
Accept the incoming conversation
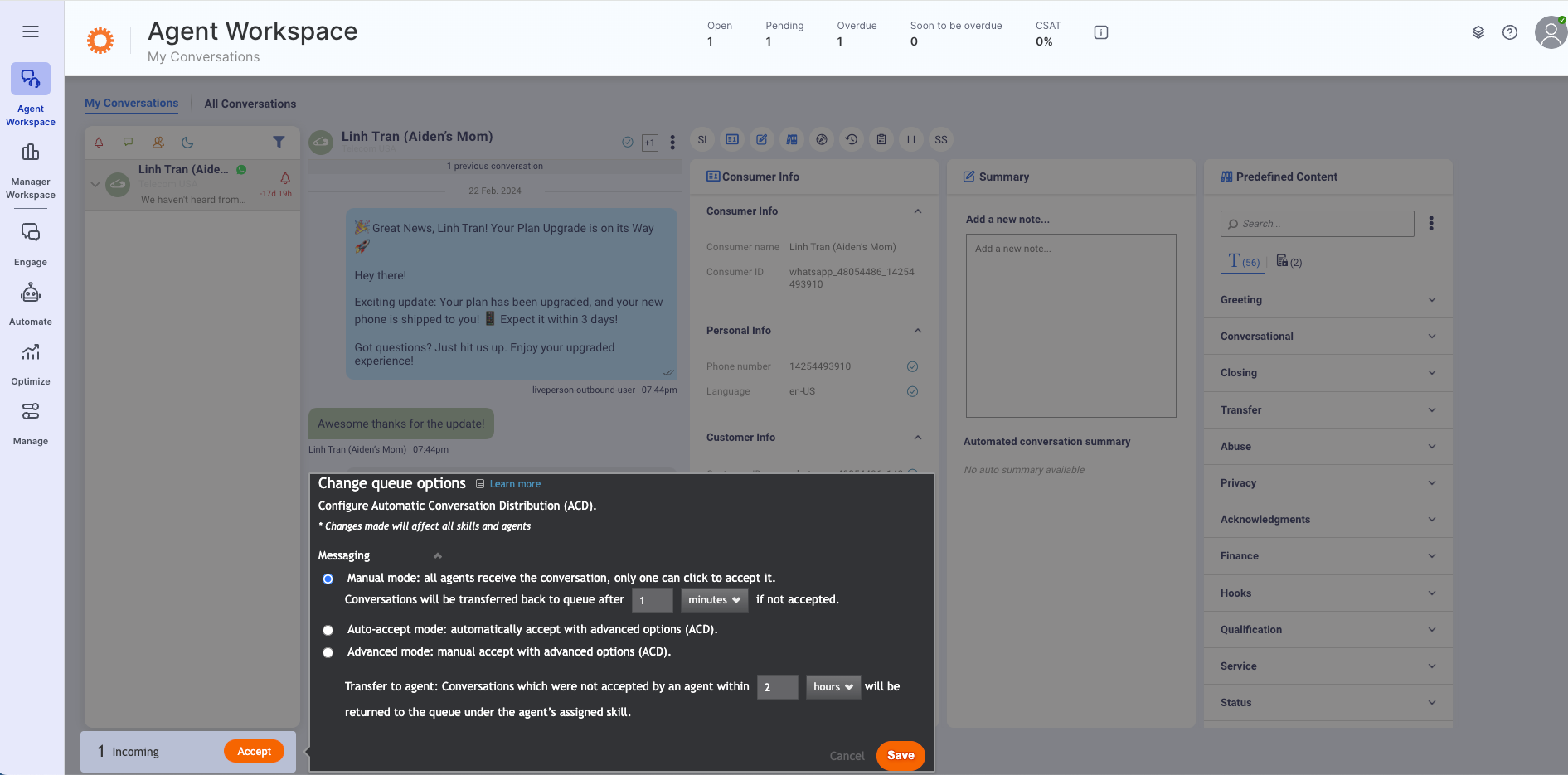click(x=254, y=751)
